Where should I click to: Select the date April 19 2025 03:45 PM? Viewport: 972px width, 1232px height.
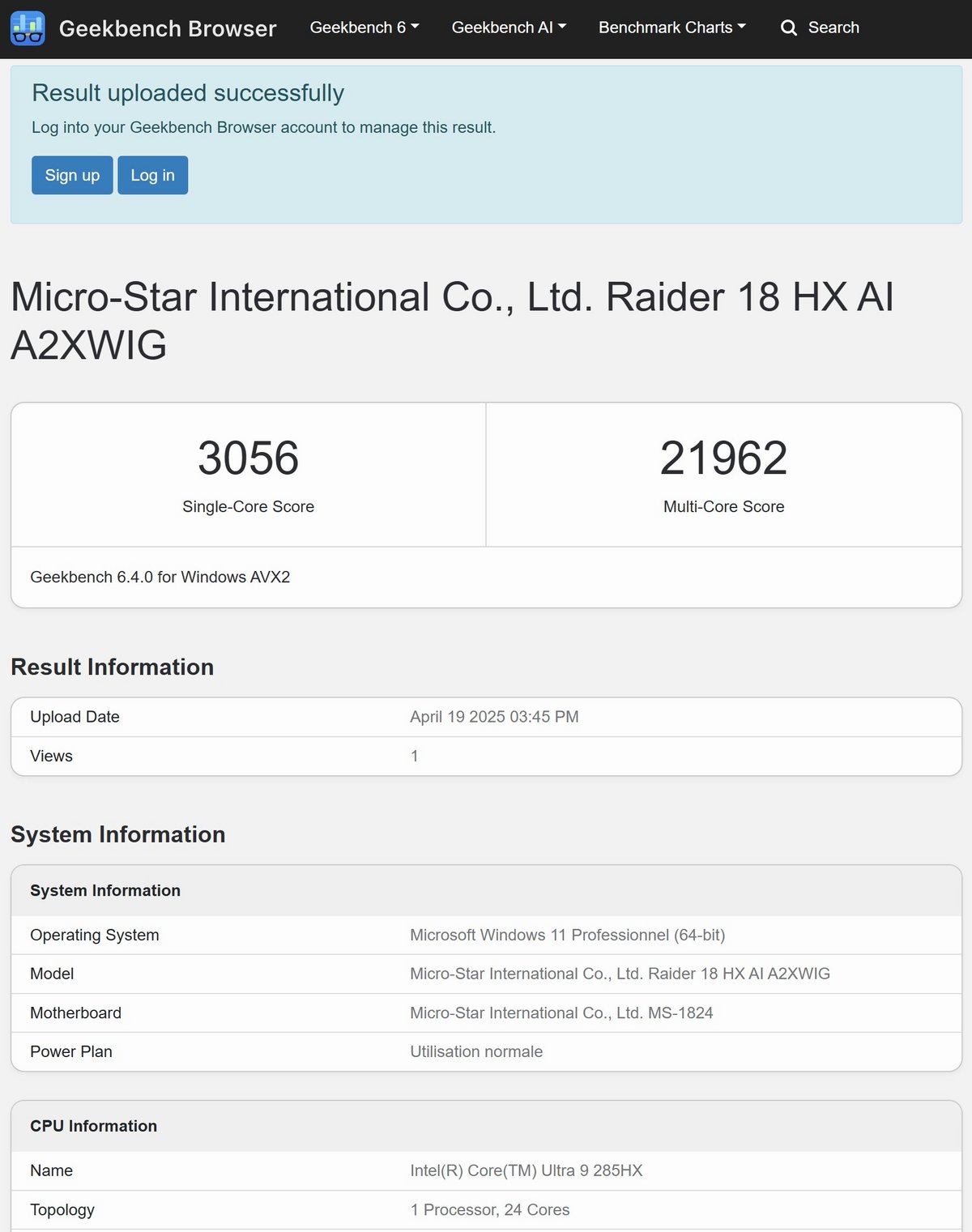494,717
